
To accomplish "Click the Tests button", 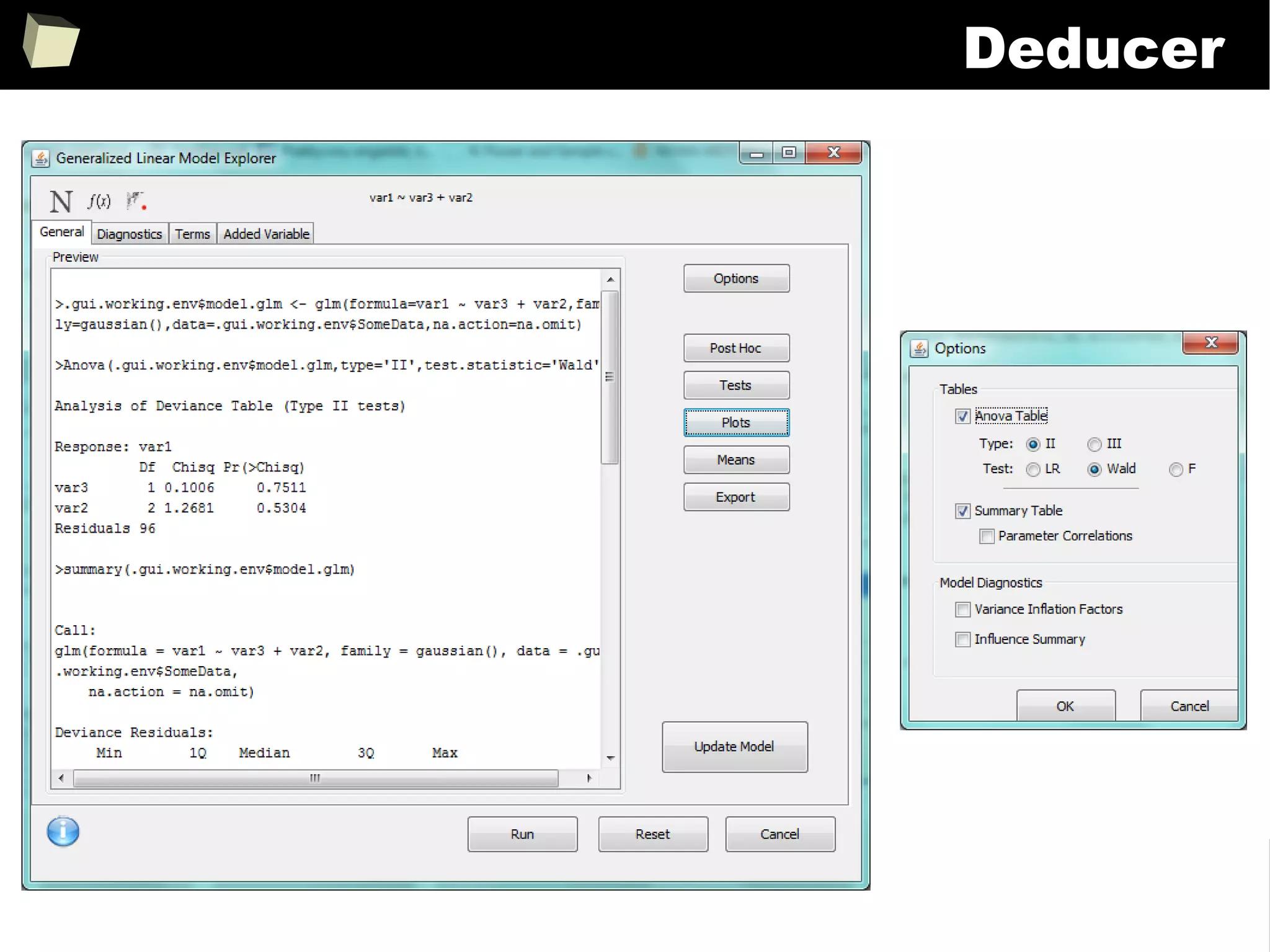I will (736, 385).
